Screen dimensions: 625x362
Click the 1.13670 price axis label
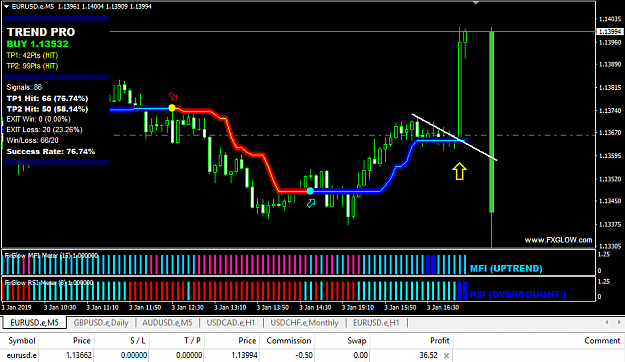coord(610,133)
